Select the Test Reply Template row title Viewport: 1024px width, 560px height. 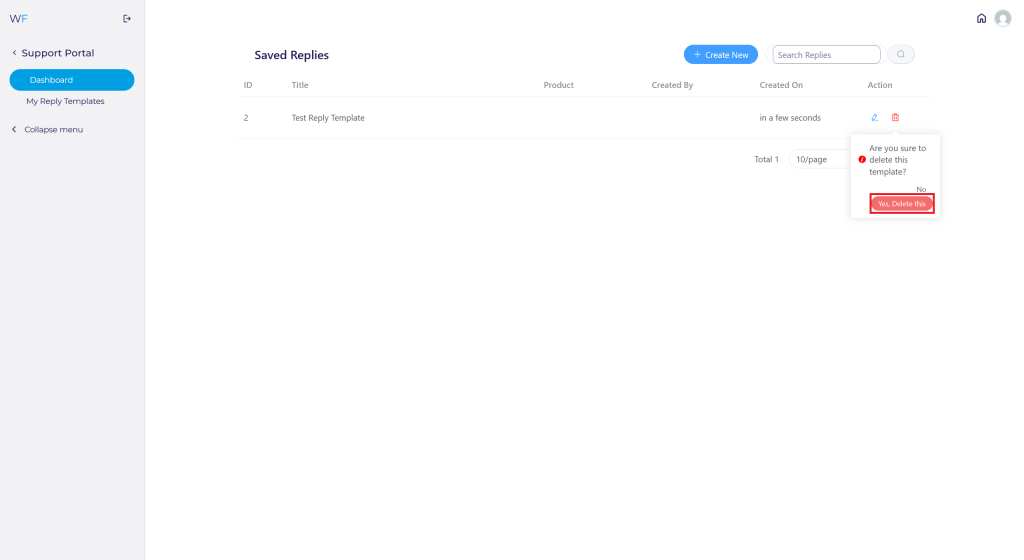point(328,118)
